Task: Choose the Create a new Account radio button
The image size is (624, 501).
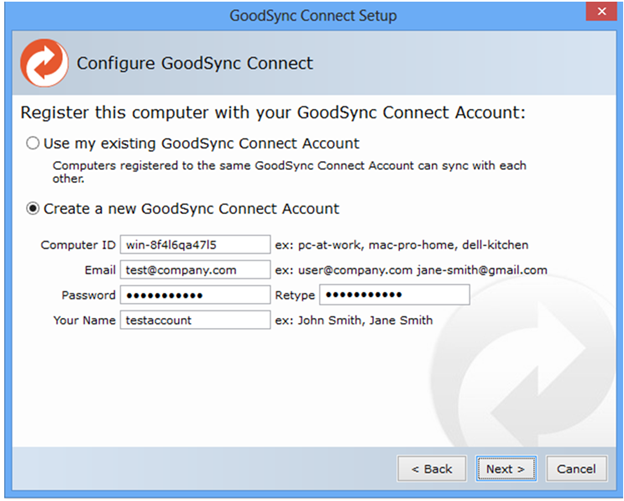Action: 33,209
